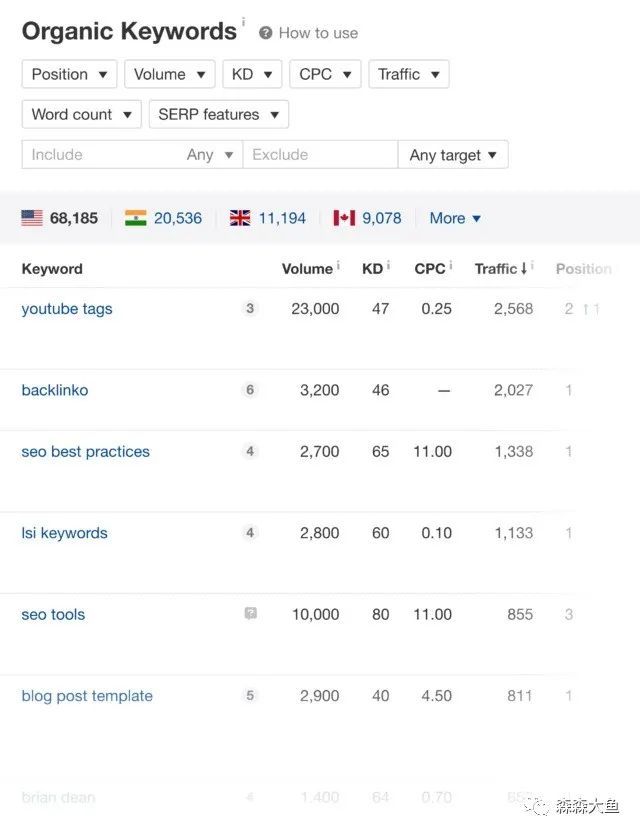The height and width of the screenshot is (834, 640).
Task: Open the Any target dropdown
Action: (453, 155)
